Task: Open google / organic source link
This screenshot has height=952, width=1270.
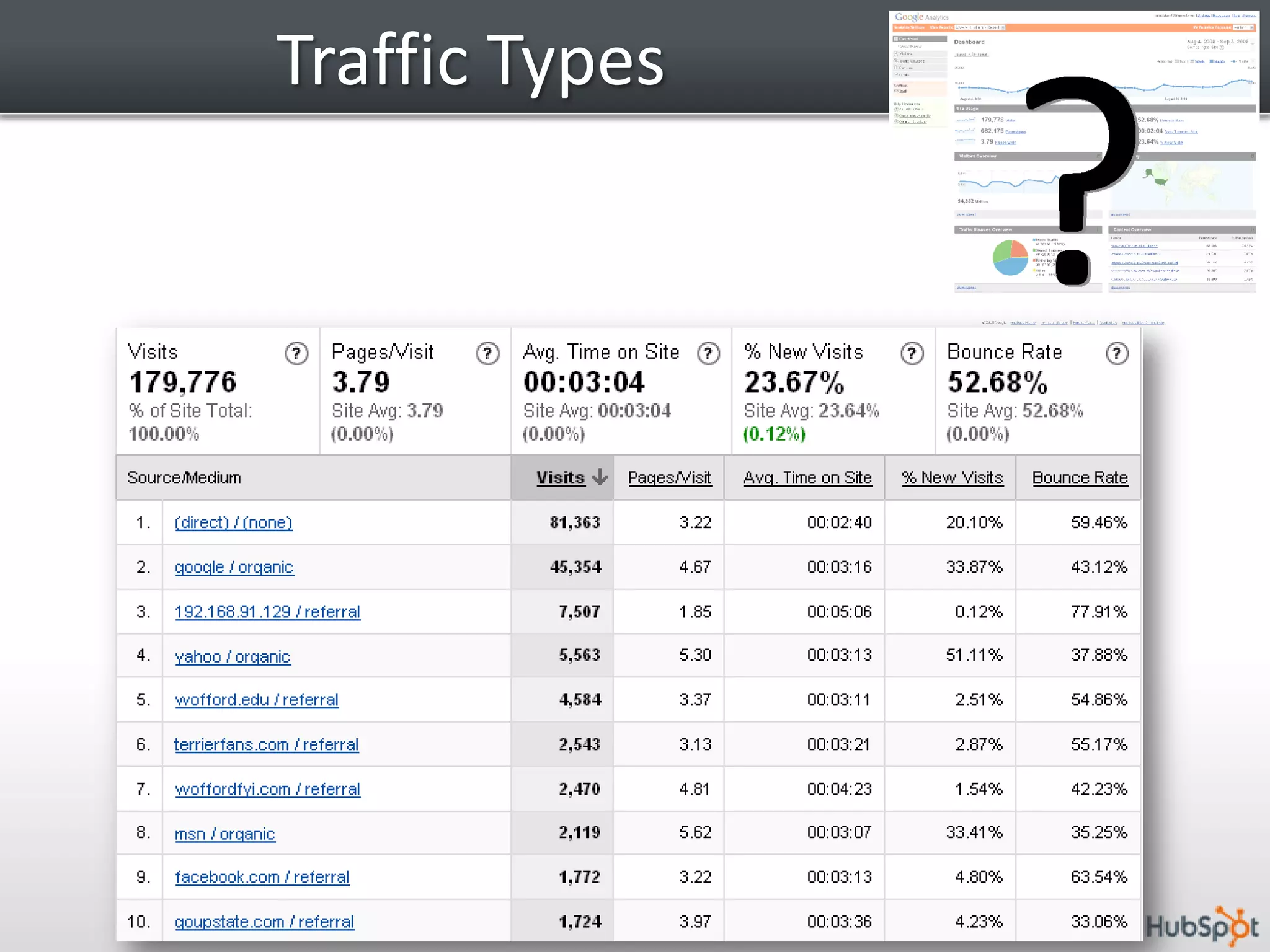Action: [x=234, y=567]
